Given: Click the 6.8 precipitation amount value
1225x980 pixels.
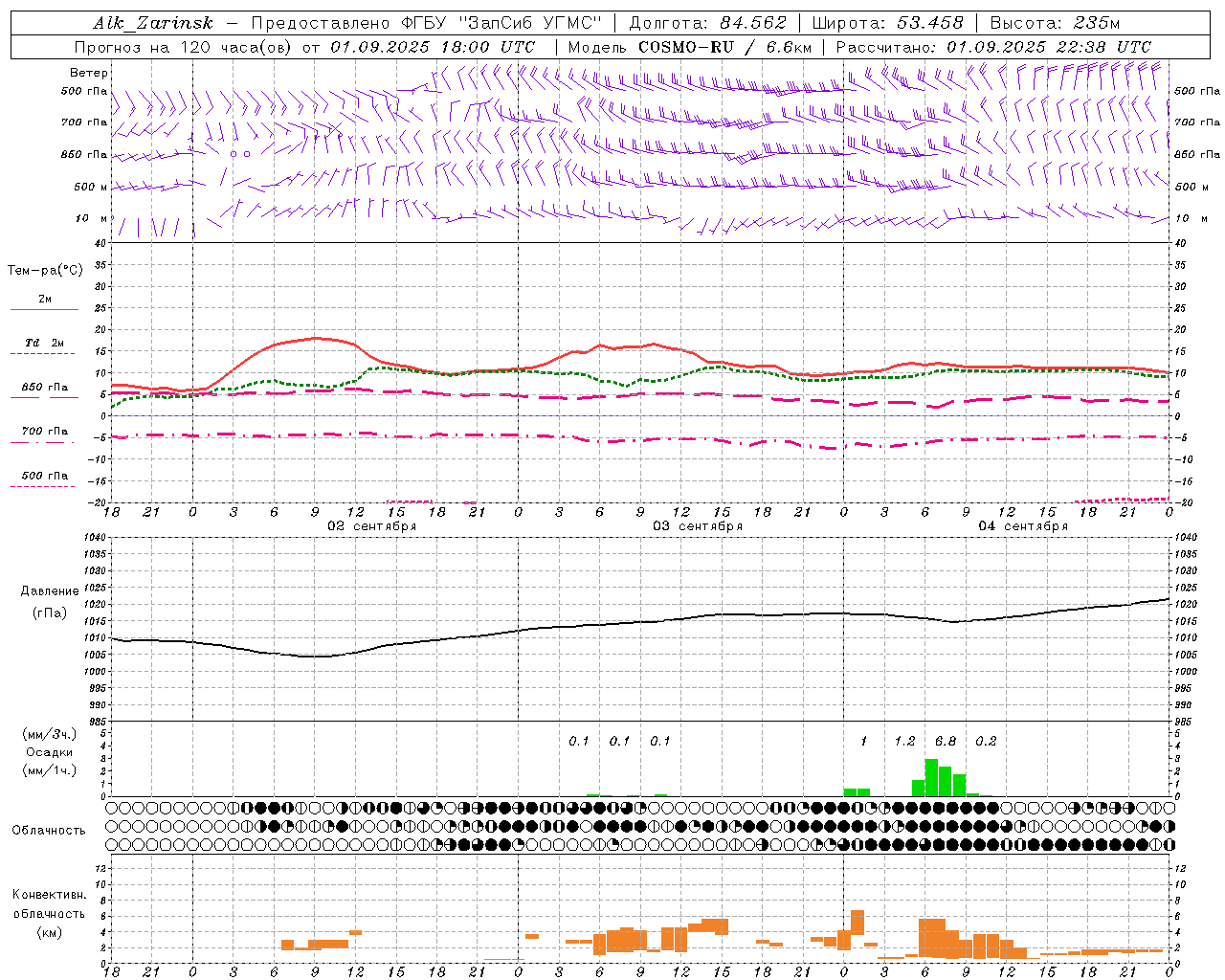Looking at the screenshot, I should pyautogui.click(x=946, y=741).
